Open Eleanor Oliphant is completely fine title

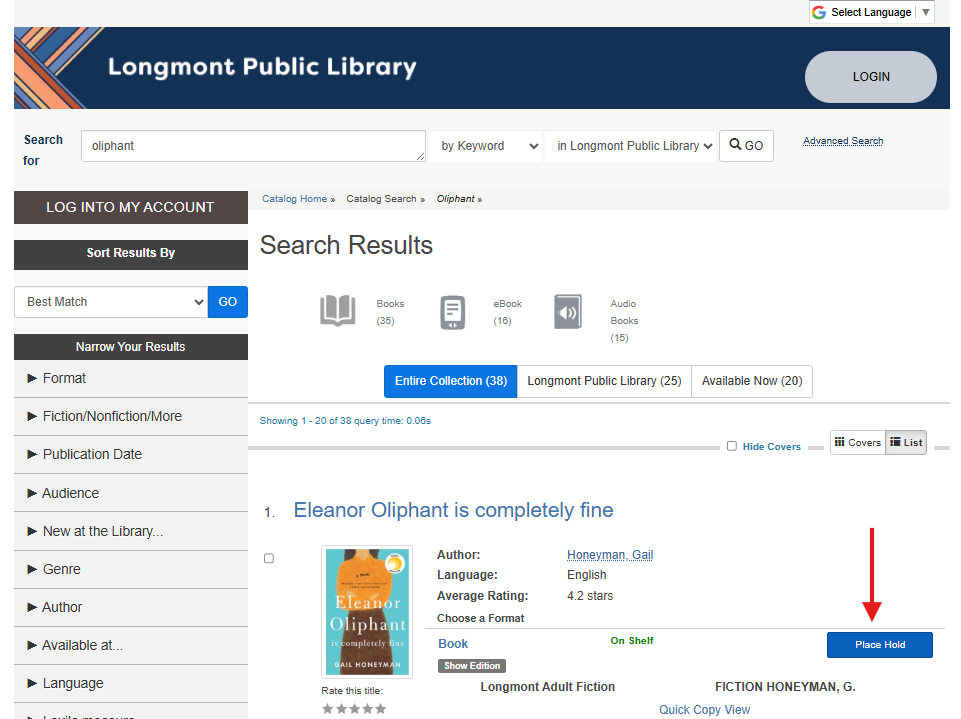[454, 510]
